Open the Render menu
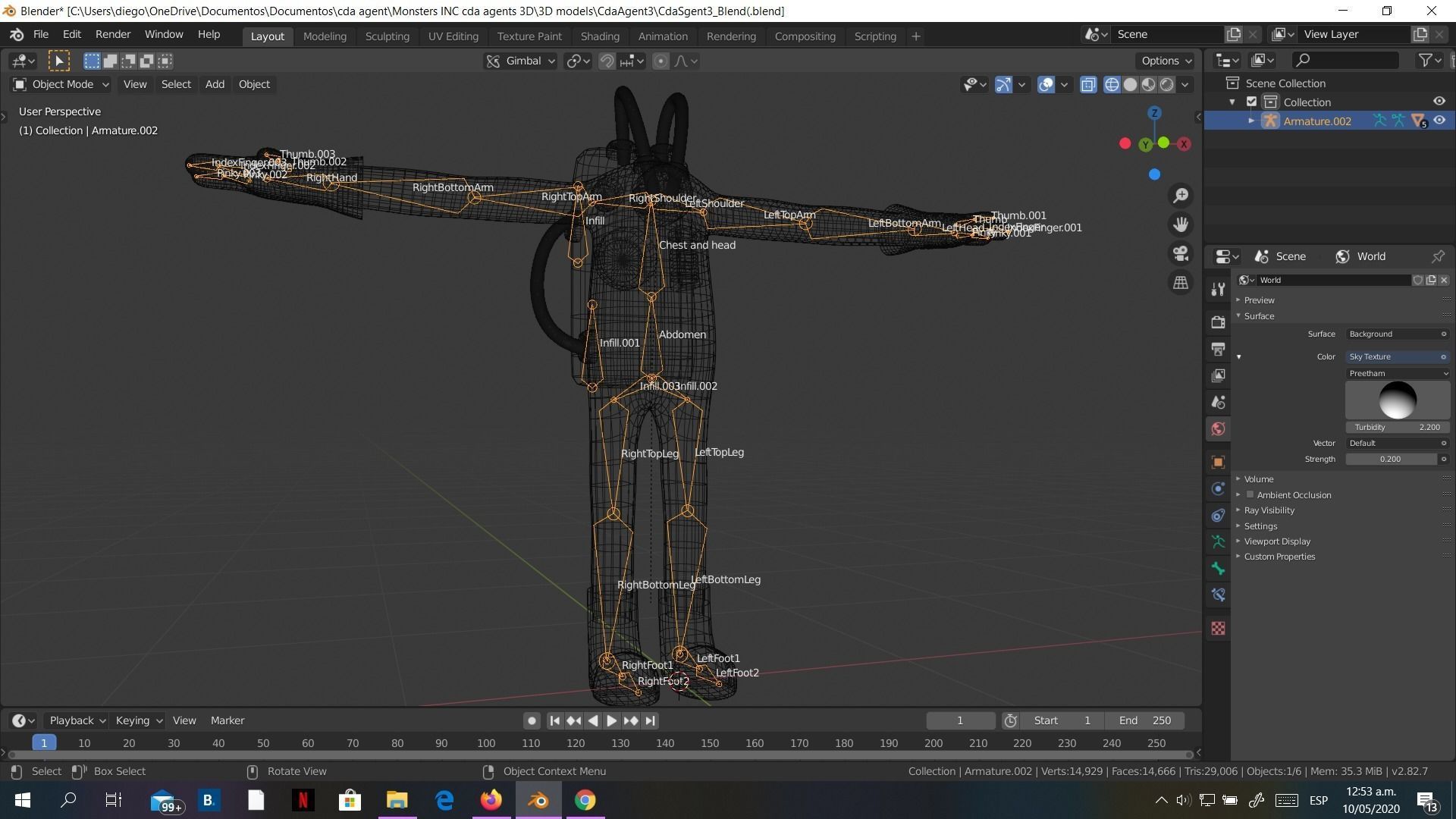The height and width of the screenshot is (819, 1456). pyautogui.click(x=113, y=34)
